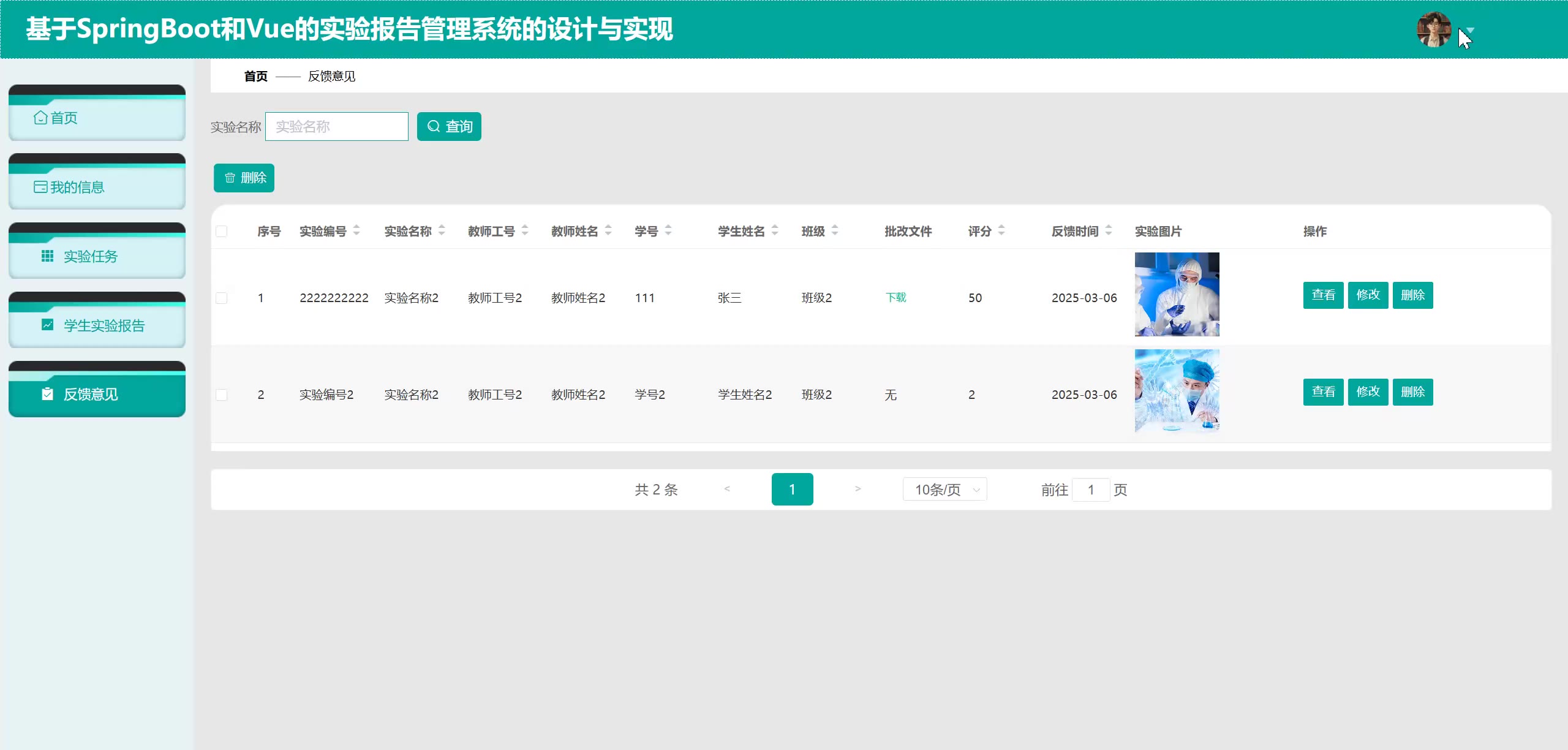The width and height of the screenshot is (1568, 750).
Task: Expand the user menu arrow by avatar
Action: click(1471, 30)
